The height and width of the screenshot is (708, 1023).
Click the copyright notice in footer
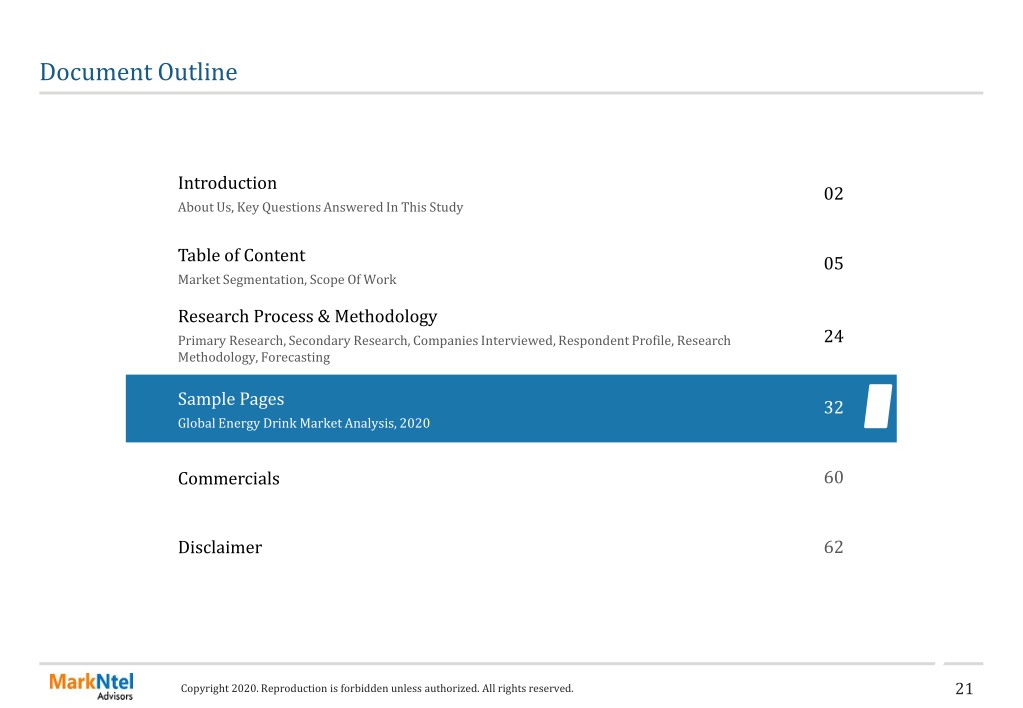[x=377, y=688]
